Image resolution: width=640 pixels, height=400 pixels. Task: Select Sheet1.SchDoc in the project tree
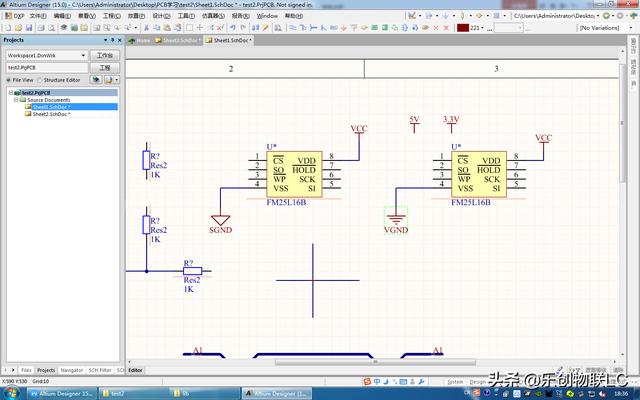click(x=51, y=107)
